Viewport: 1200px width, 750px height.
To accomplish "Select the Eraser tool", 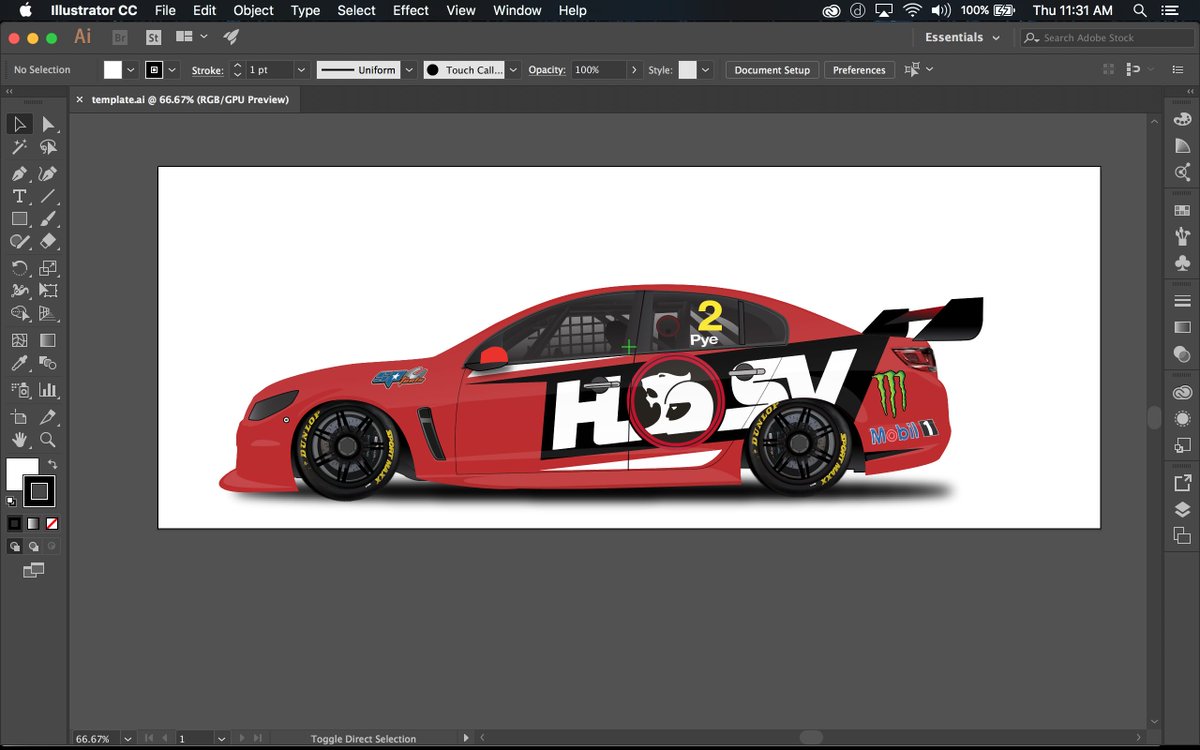I will click(x=47, y=242).
